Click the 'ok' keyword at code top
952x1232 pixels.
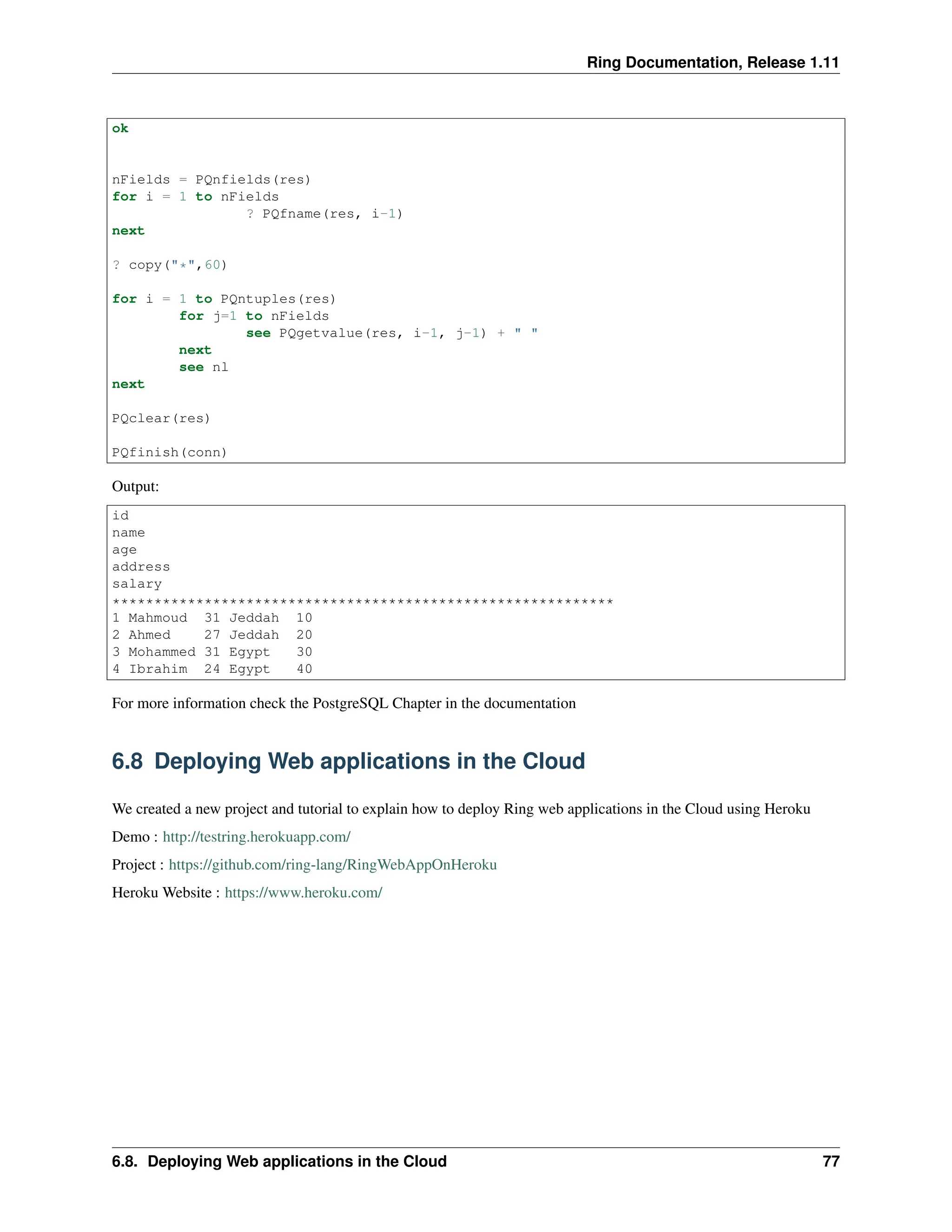[120, 129]
